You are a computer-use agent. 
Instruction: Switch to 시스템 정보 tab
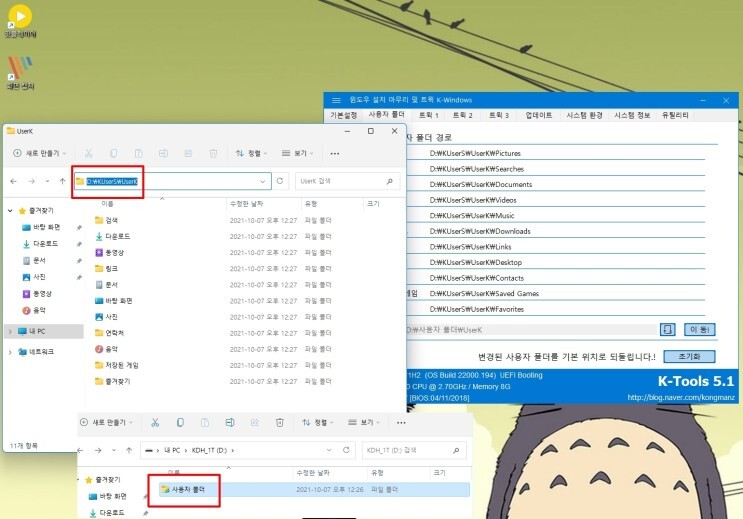632,115
